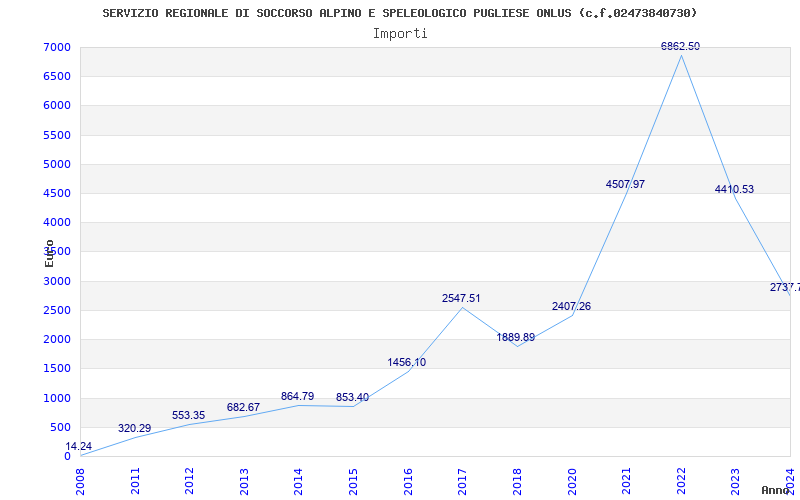800x500 pixels.
Task: Select data label 853.40
Action: pos(352,397)
